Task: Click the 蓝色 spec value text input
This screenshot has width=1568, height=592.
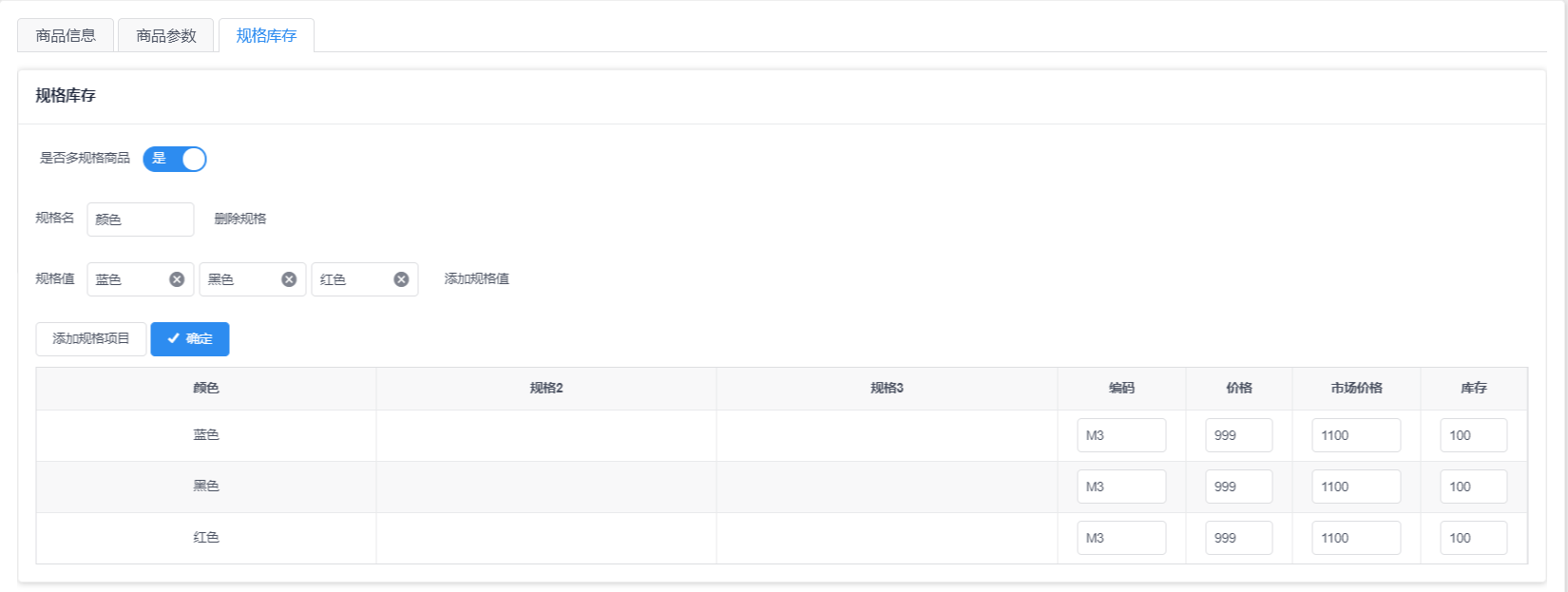Action: click(x=128, y=279)
